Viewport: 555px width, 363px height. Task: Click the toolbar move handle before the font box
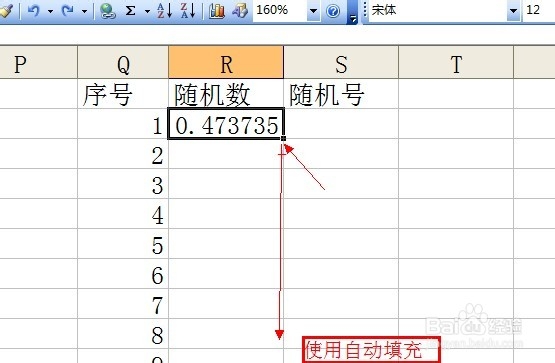coord(365,11)
